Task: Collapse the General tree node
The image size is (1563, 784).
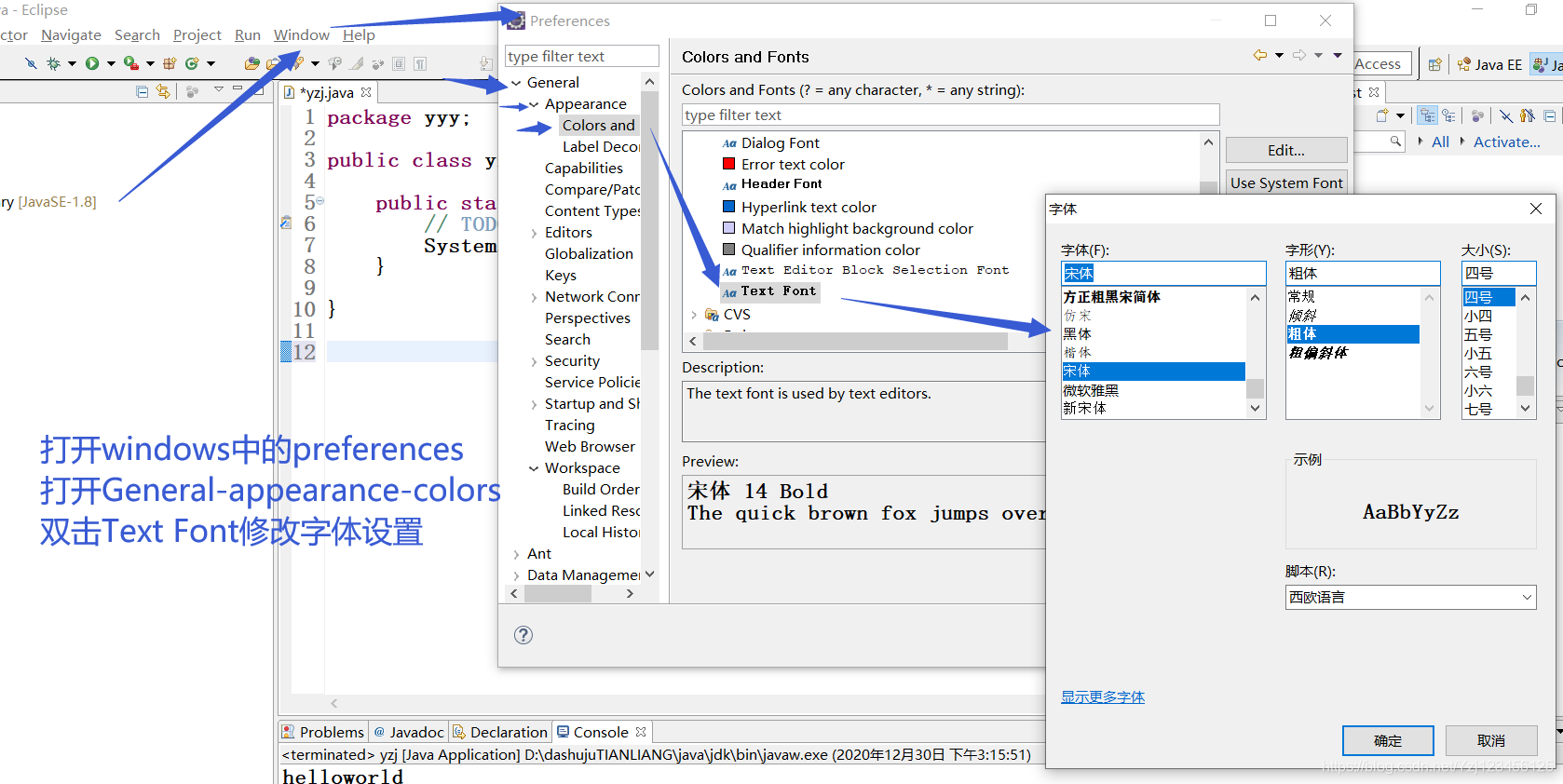Action: 516,83
